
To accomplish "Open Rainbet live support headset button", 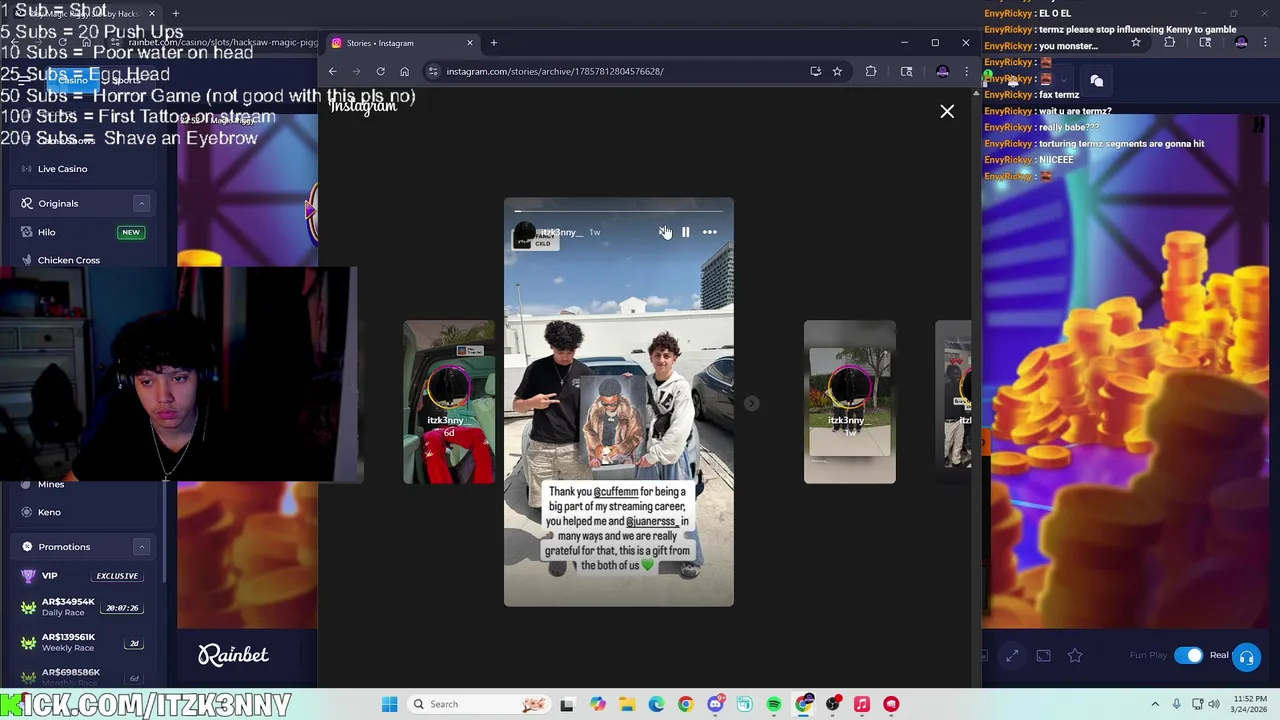I will pos(1246,657).
